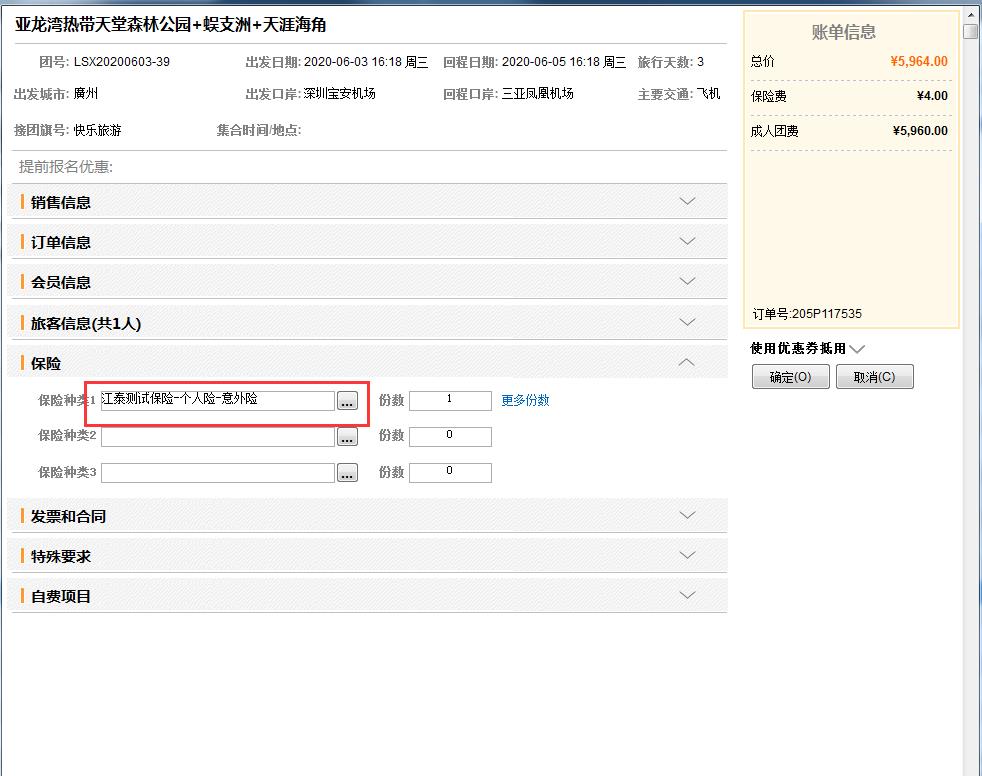Click the empty 保险种类3 input field
The width and height of the screenshot is (982, 776).
point(217,473)
